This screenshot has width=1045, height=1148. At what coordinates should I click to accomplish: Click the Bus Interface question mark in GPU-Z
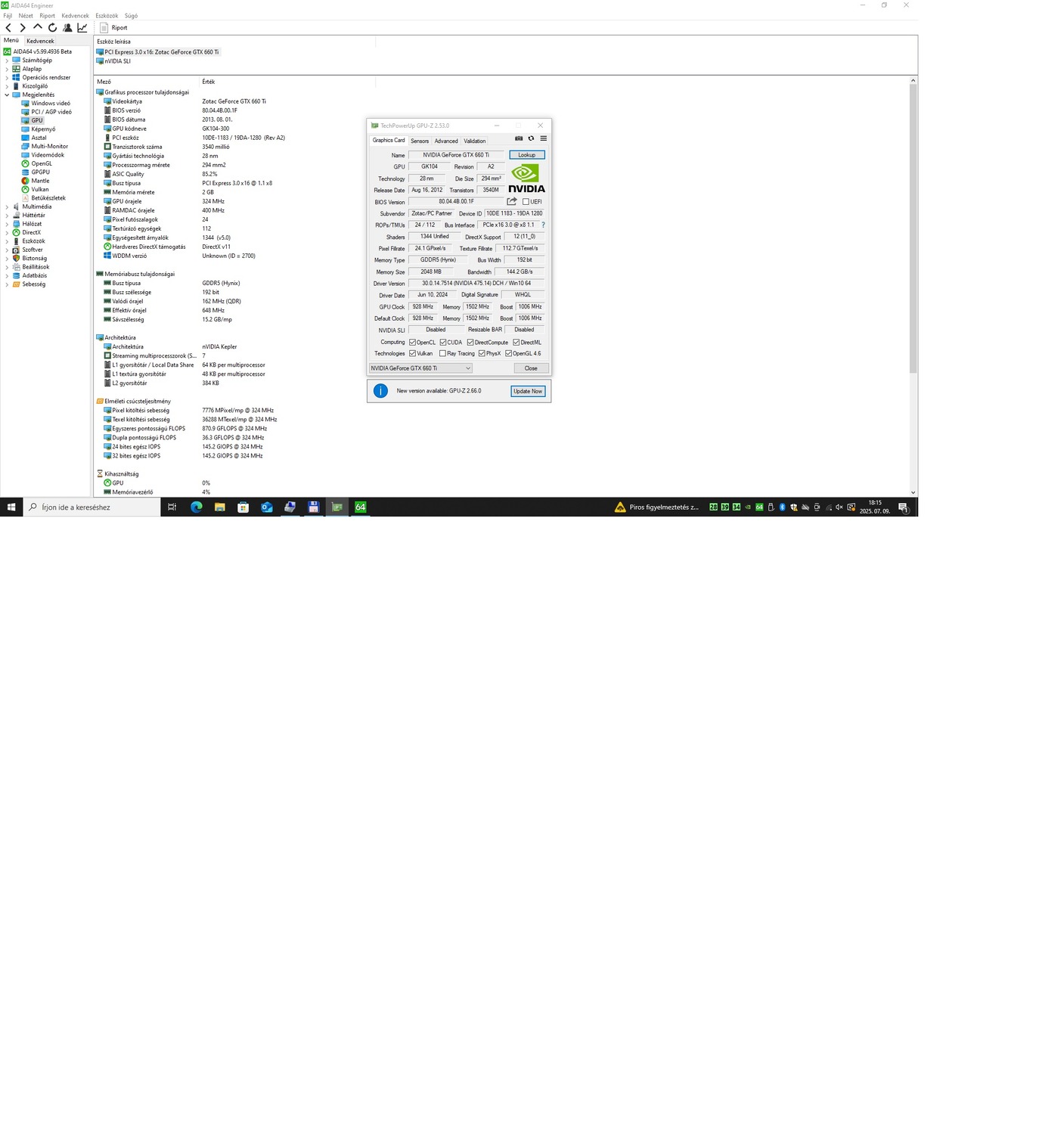click(543, 225)
